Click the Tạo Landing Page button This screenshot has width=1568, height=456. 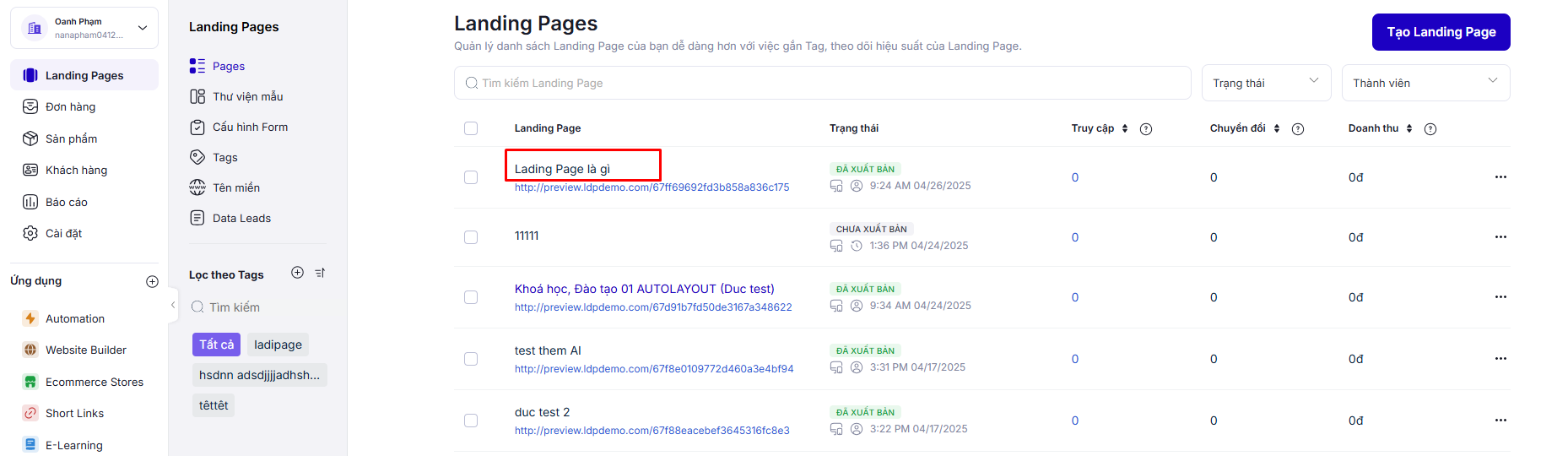1440,32
